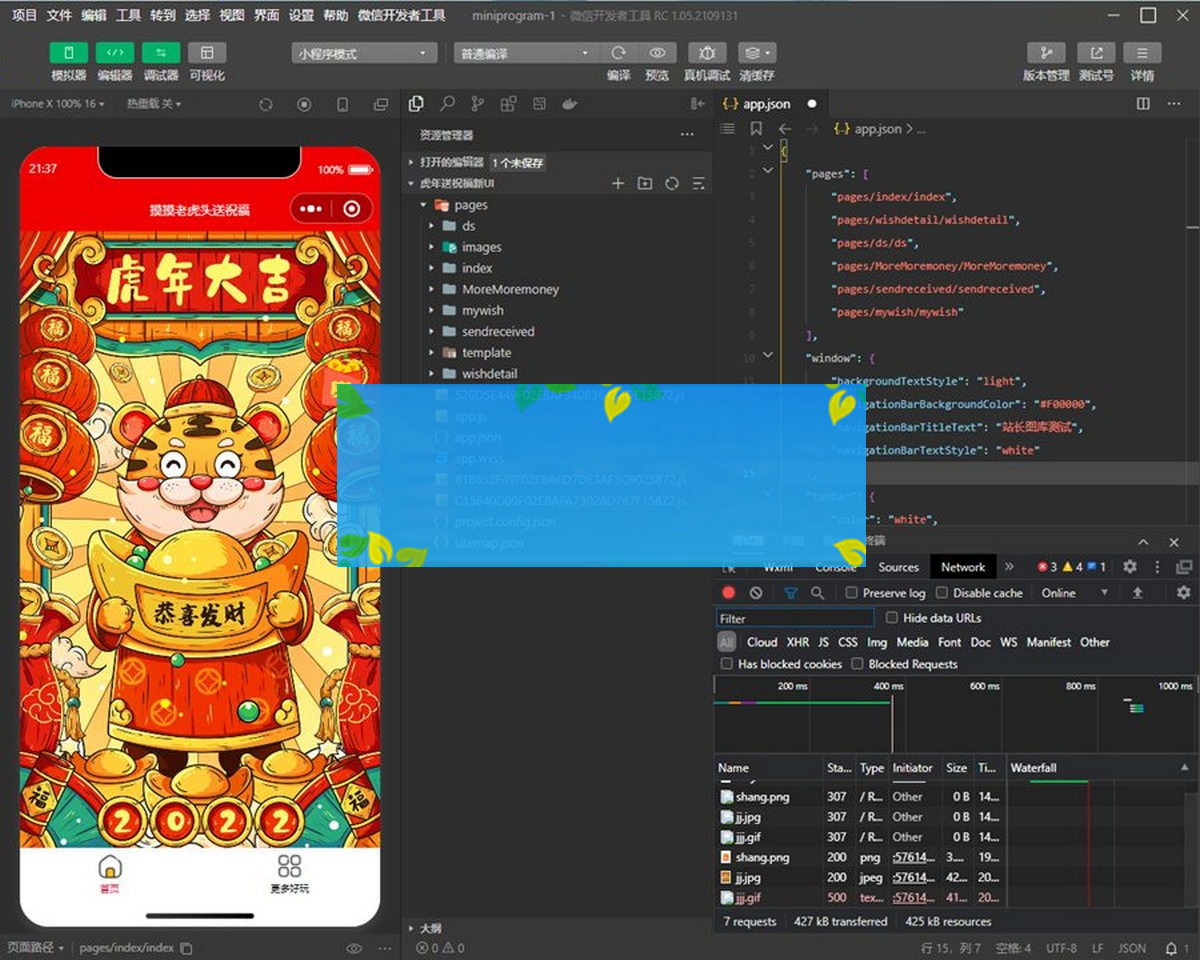Switch to the Sources devtools tab
Screen dimensions: 1200x960
coord(898,567)
